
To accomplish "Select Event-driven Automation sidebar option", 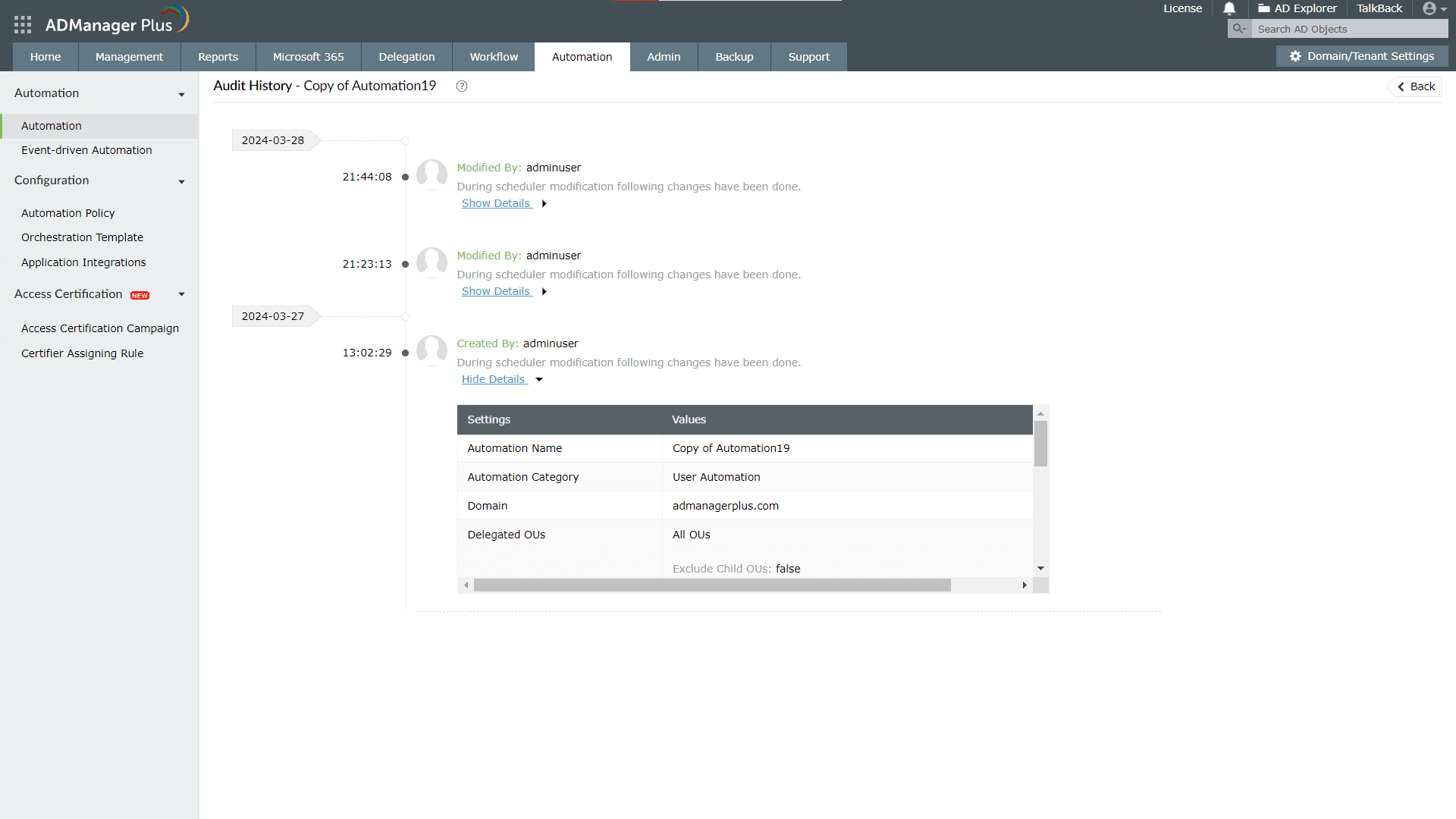I will point(87,150).
